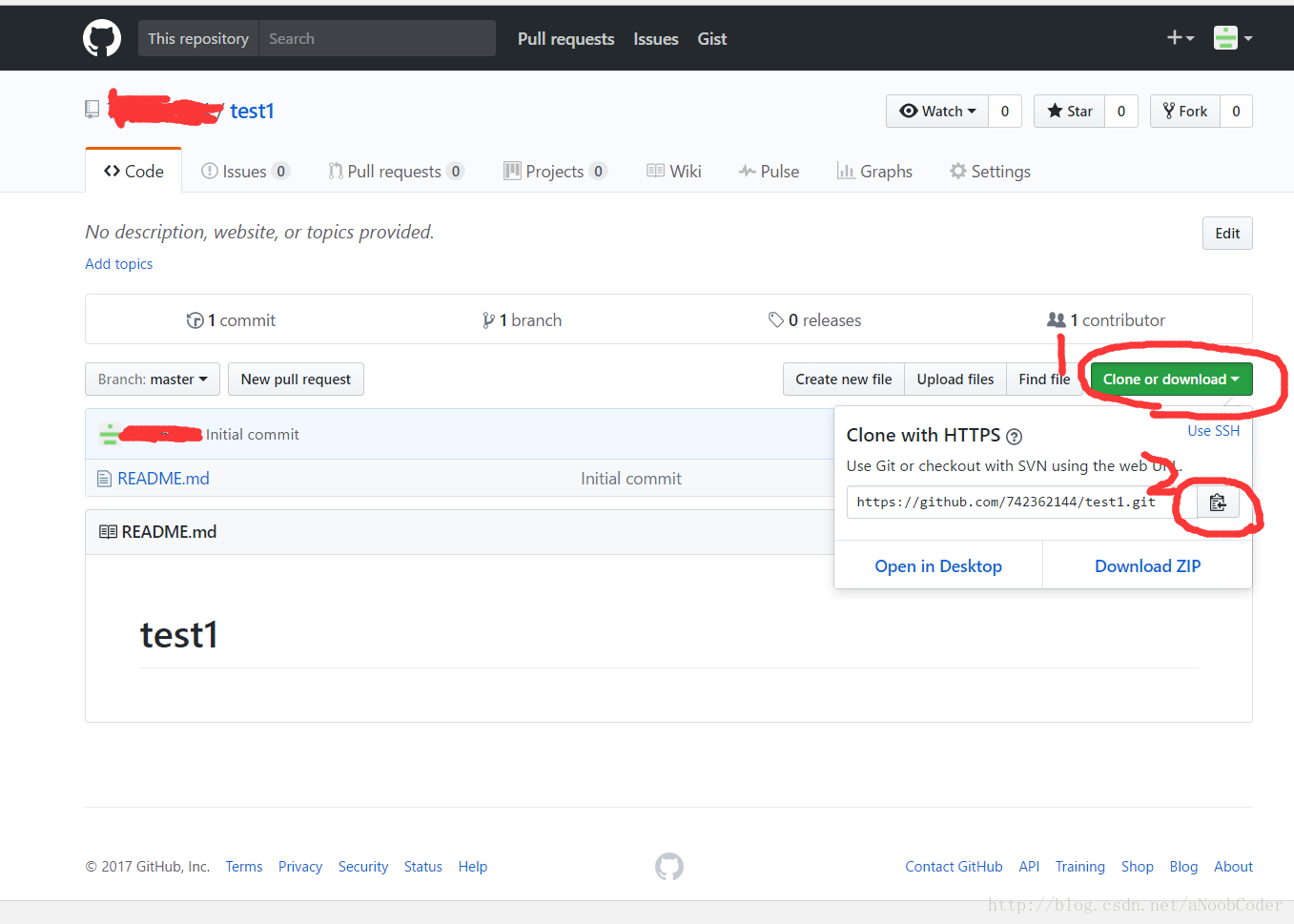Click the Add topics link
1294x924 pixels.
coord(119,263)
